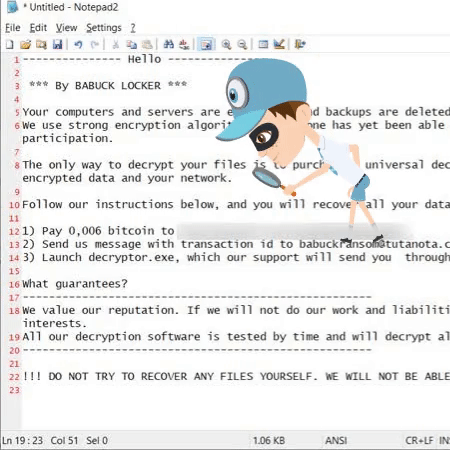The height and width of the screenshot is (450, 450).
Task: Copy selection using the Copy icon
Action: click(131, 44)
